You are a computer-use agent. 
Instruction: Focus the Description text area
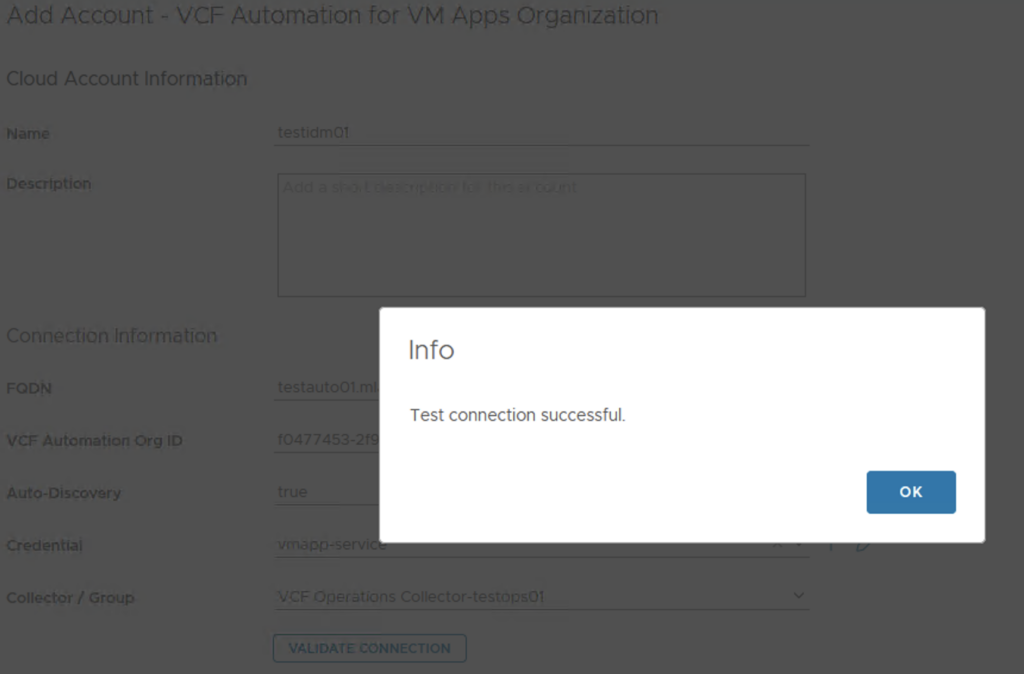[x=541, y=235]
